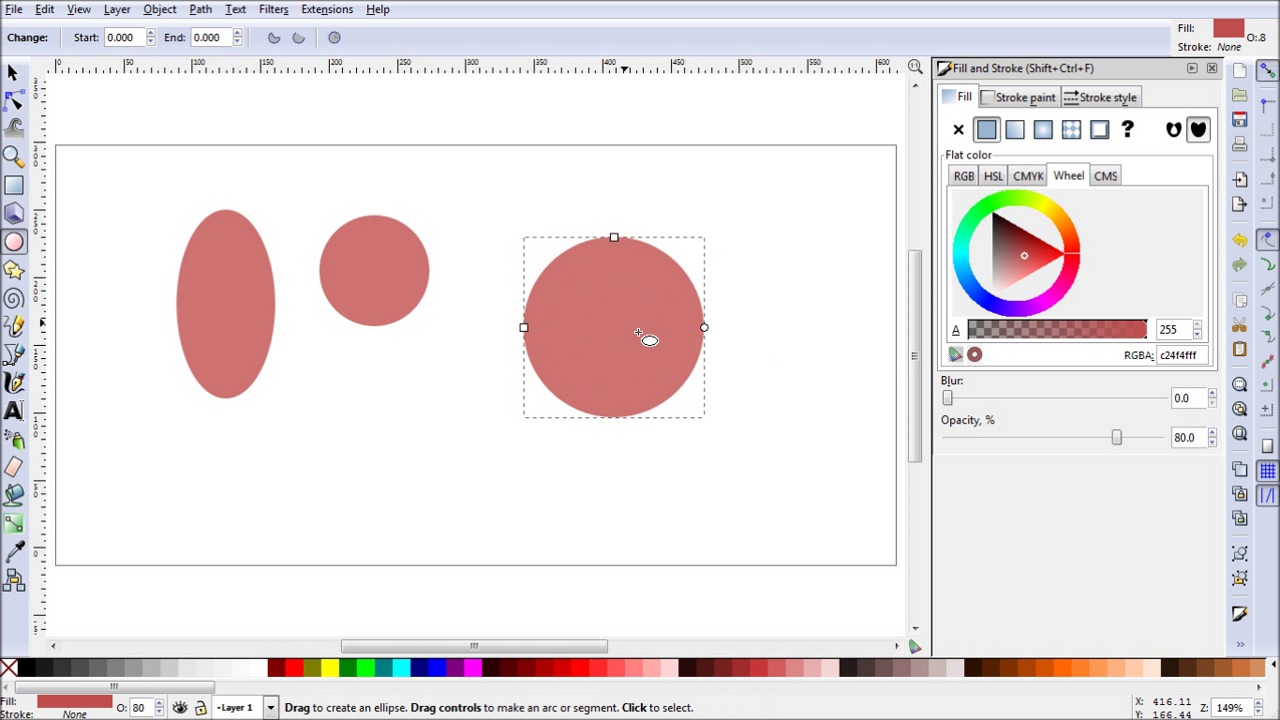Open the Extensions menu
Image resolution: width=1280 pixels, height=720 pixels.
tap(327, 9)
